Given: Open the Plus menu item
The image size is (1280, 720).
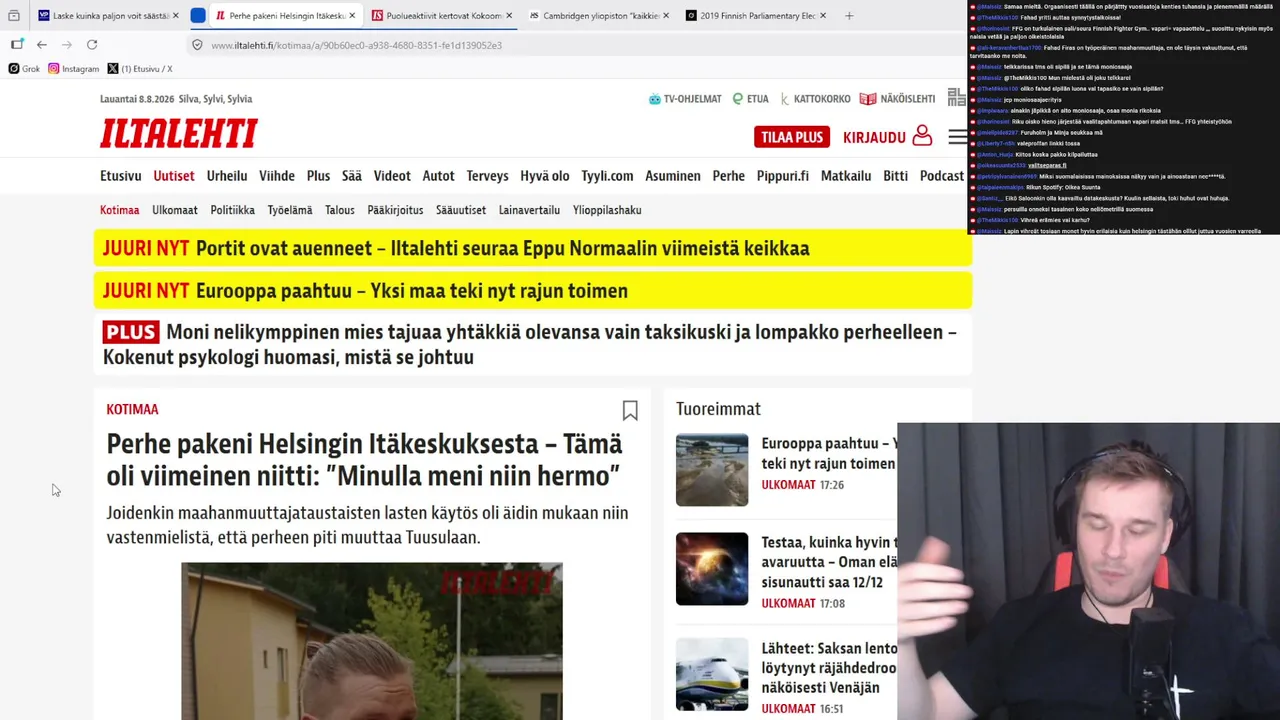Looking at the screenshot, I should (x=318, y=176).
